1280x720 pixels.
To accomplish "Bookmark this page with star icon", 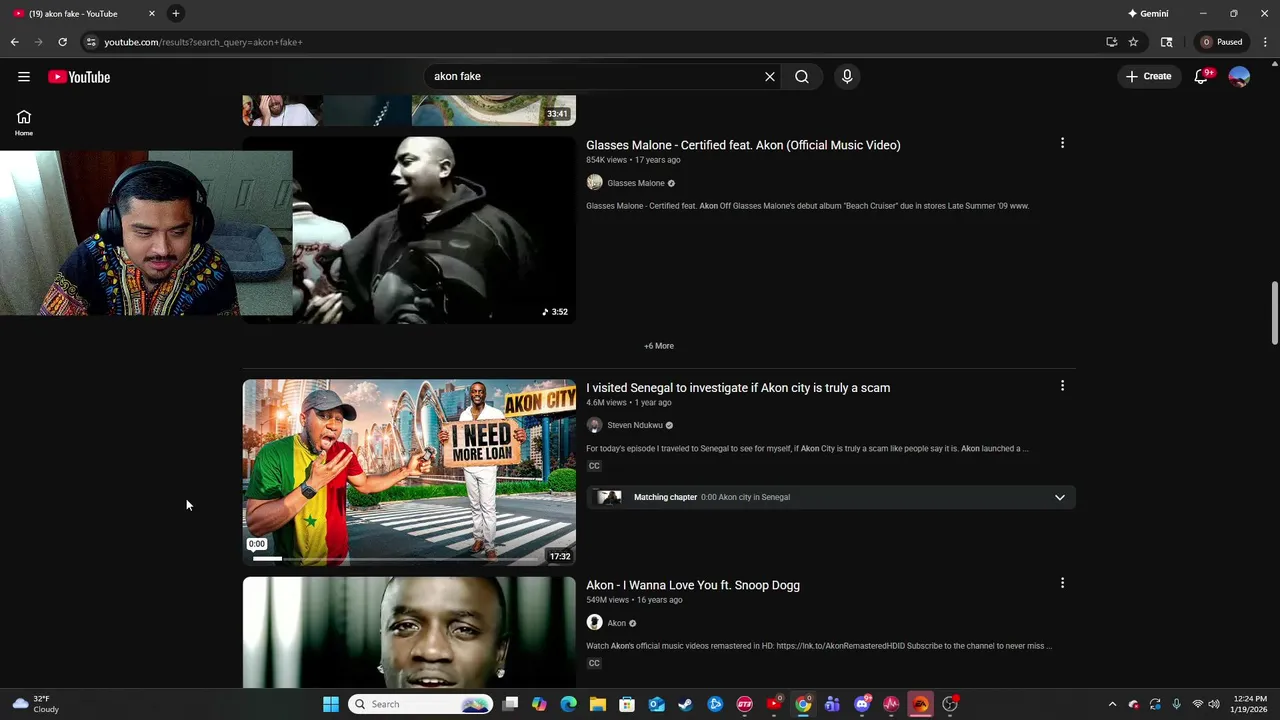I will pos(1133,42).
